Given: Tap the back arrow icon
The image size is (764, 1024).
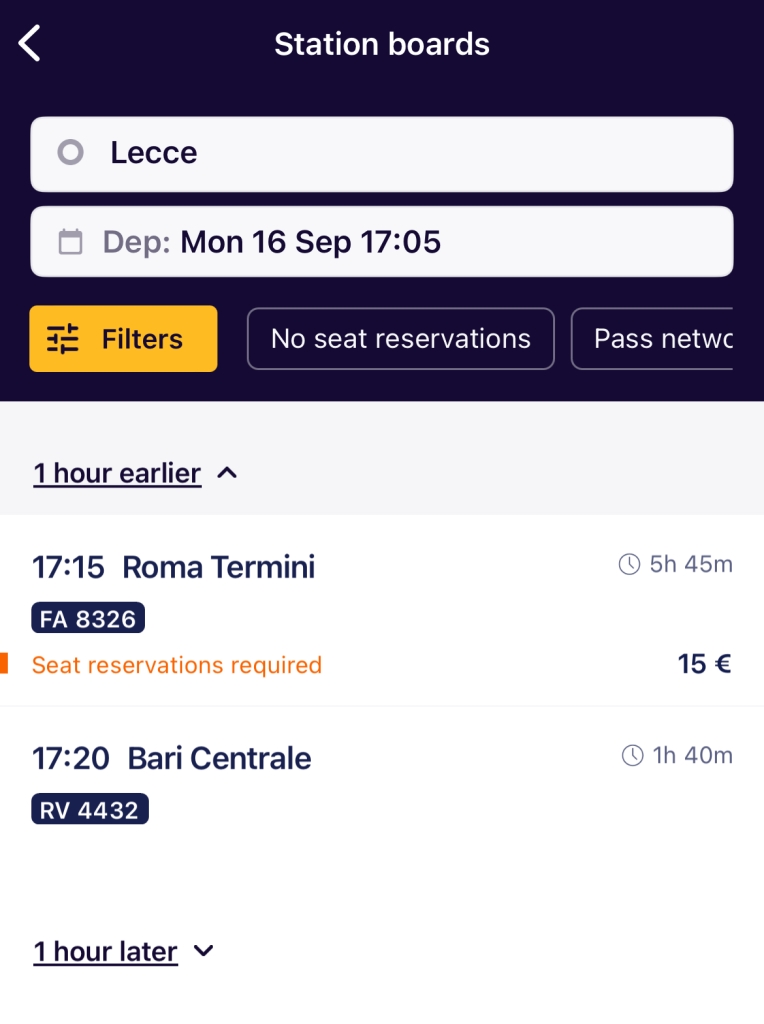Looking at the screenshot, I should pyautogui.click(x=29, y=43).
